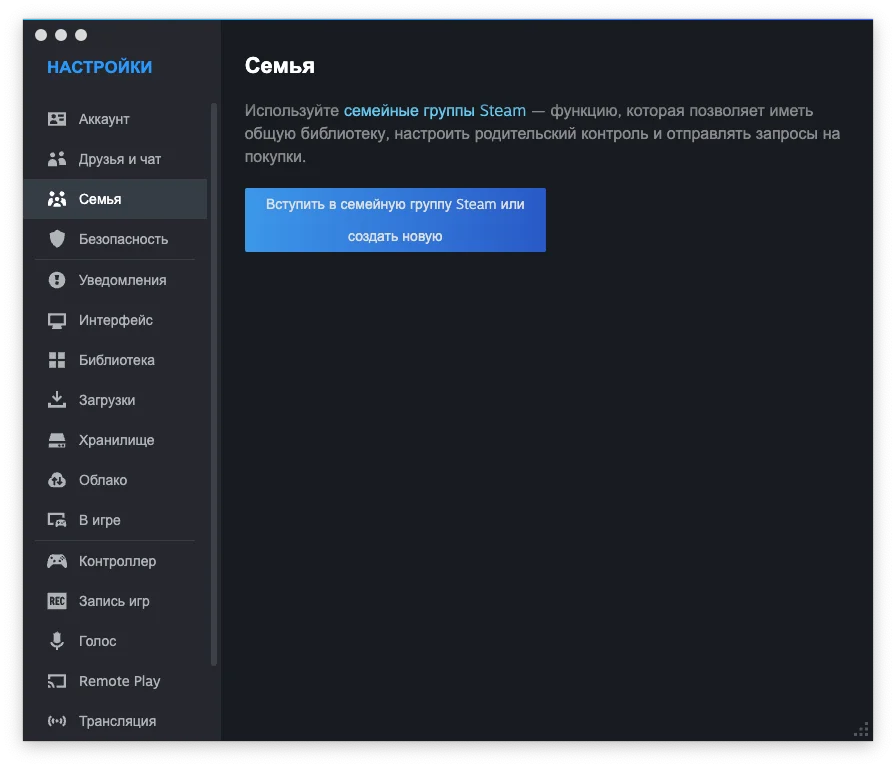Click the window resize grip in corner
The width and height of the screenshot is (896, 768).
click(861, 729)
